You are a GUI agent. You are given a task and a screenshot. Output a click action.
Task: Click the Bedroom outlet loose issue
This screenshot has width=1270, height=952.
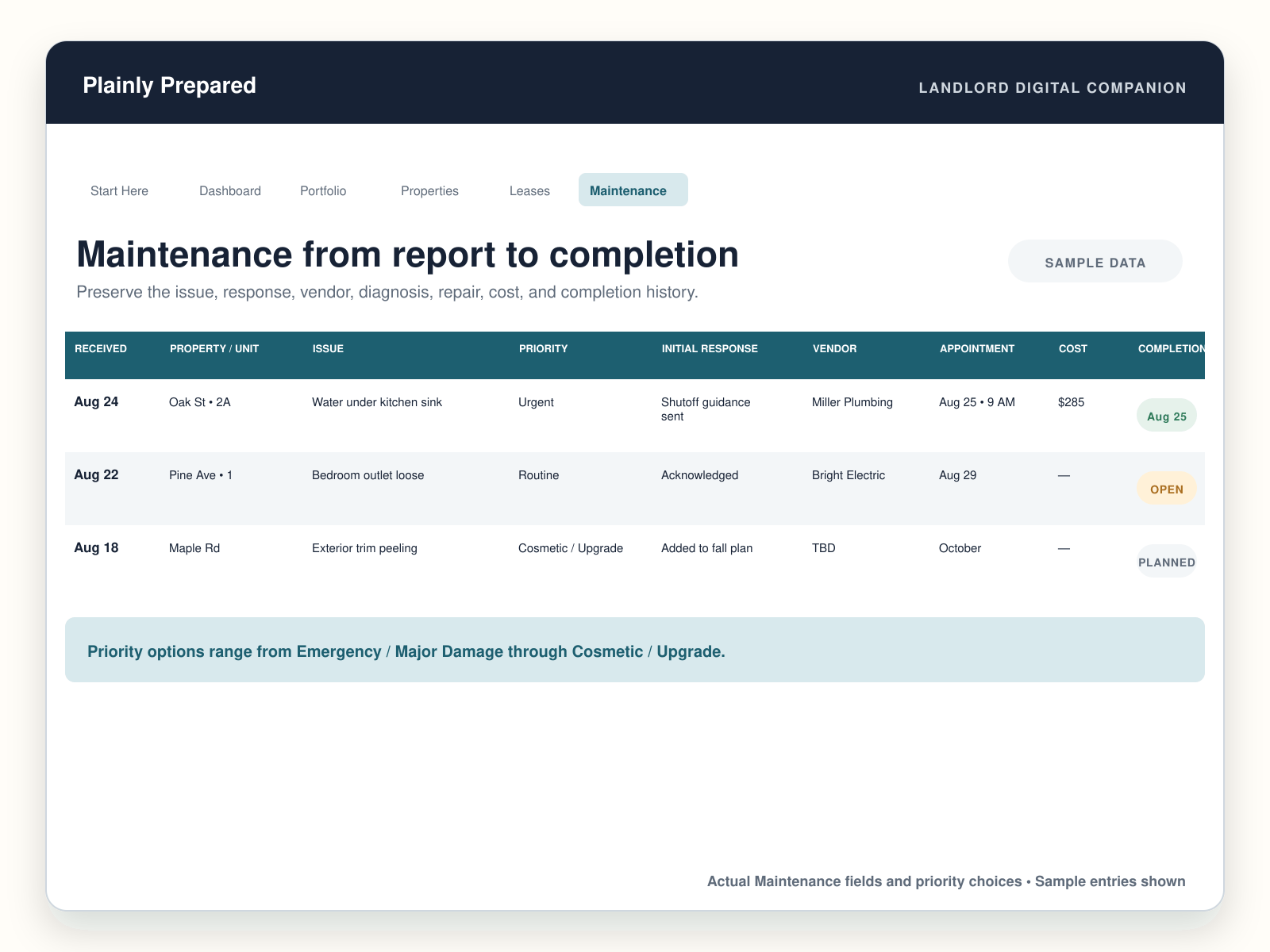click(x=368, y=475)
